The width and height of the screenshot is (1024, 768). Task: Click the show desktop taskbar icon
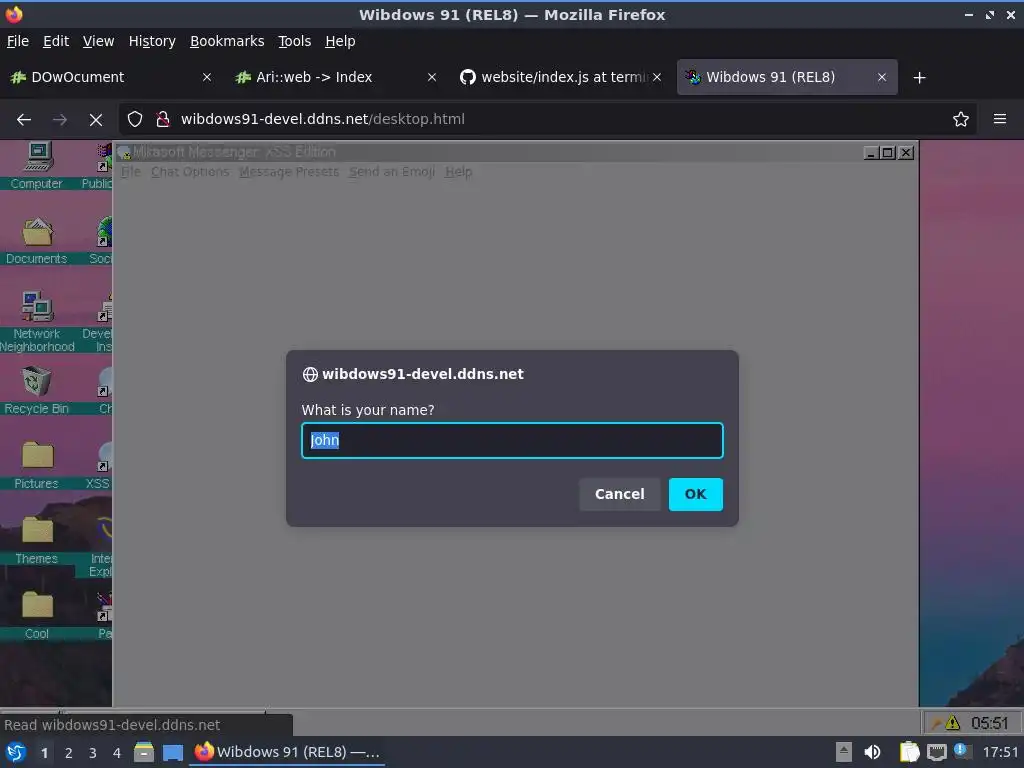click(x=173, y=752)
